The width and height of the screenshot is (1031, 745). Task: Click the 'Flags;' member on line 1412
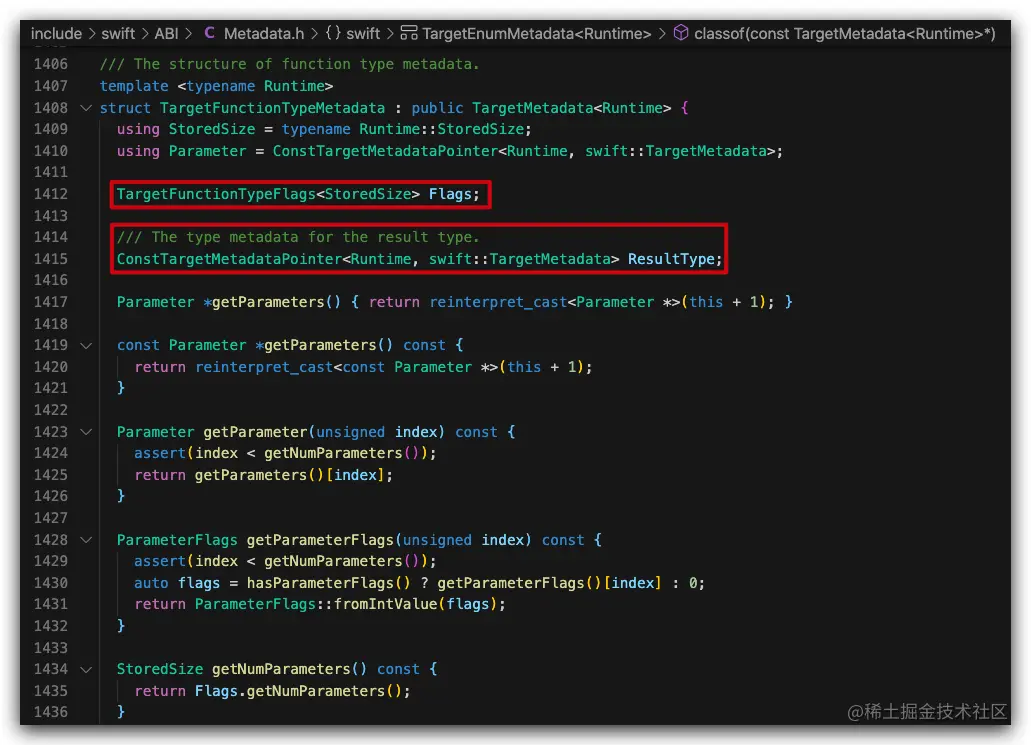pyautogui.click(x=454, y=194)
